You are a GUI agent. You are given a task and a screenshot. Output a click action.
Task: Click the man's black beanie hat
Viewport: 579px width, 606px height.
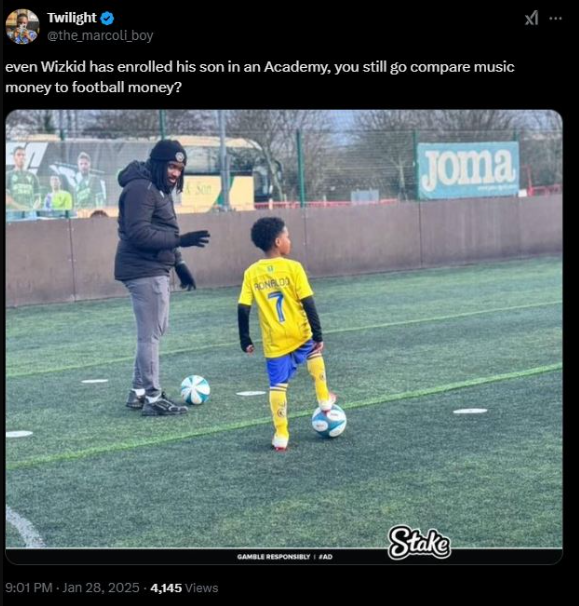[168, 151]
